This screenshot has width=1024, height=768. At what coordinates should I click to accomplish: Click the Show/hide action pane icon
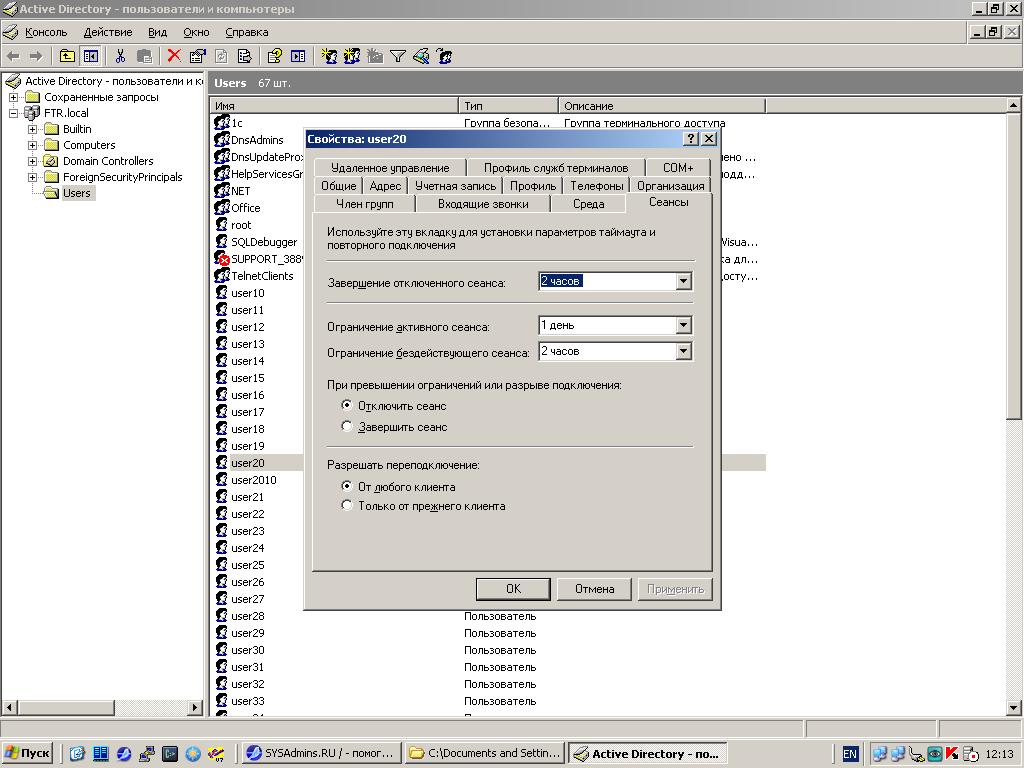tap(298, 56)
